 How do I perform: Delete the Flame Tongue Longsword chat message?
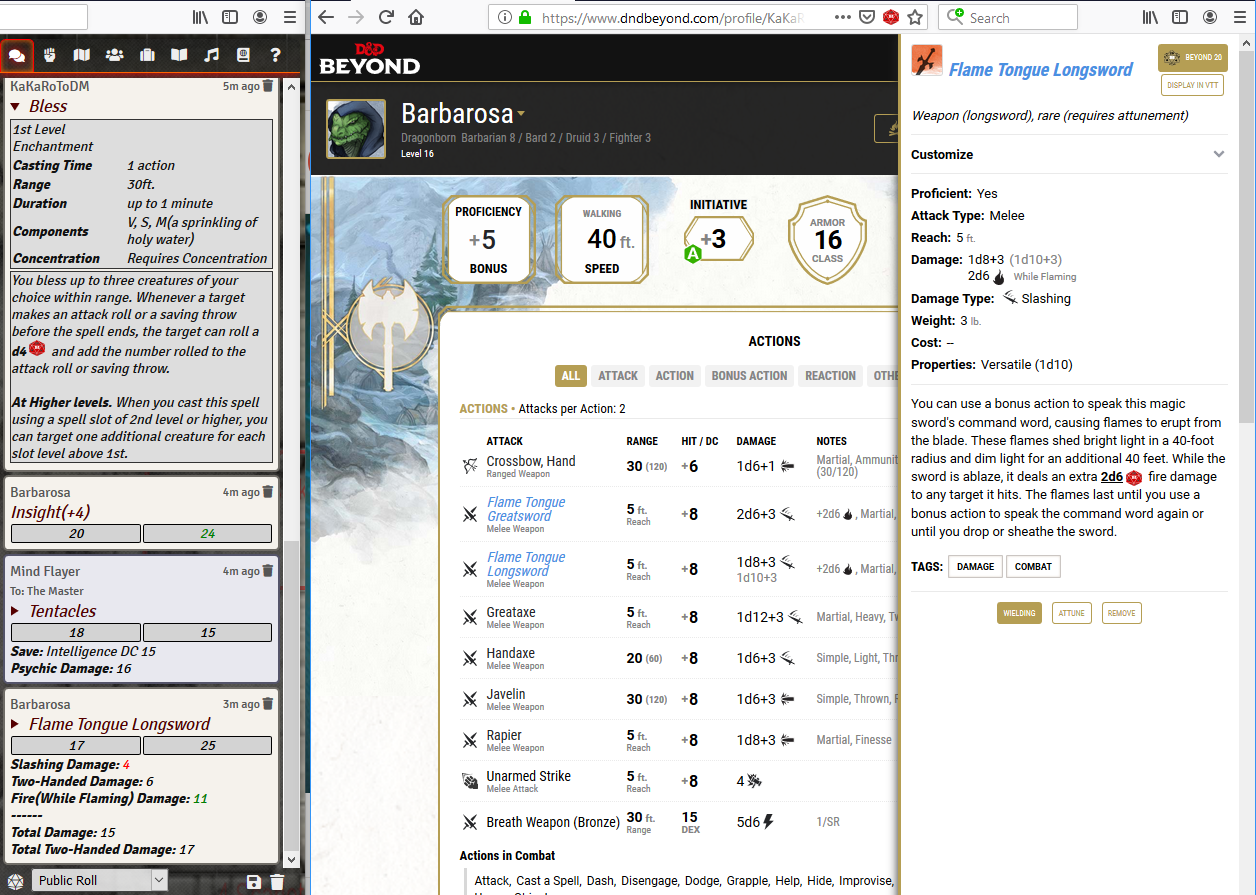pyautogui.click(x=268, y=704)
